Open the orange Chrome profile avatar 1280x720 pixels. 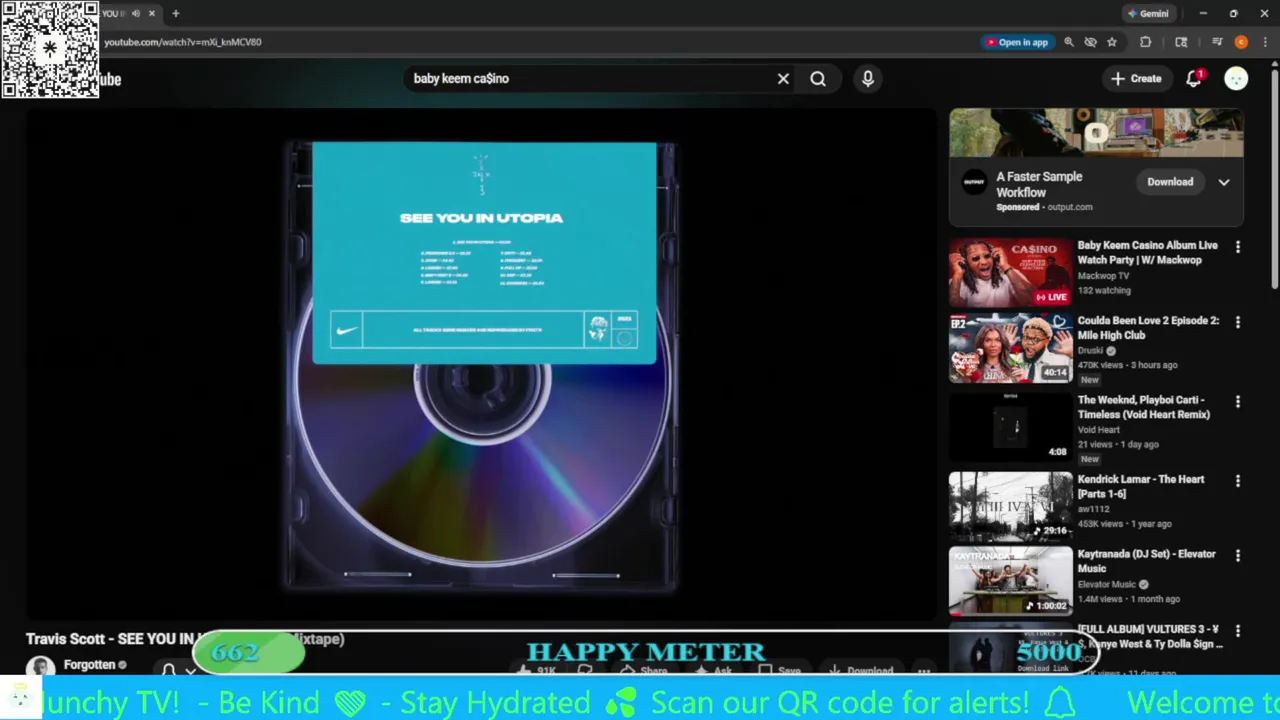[x=1241, y=42]
